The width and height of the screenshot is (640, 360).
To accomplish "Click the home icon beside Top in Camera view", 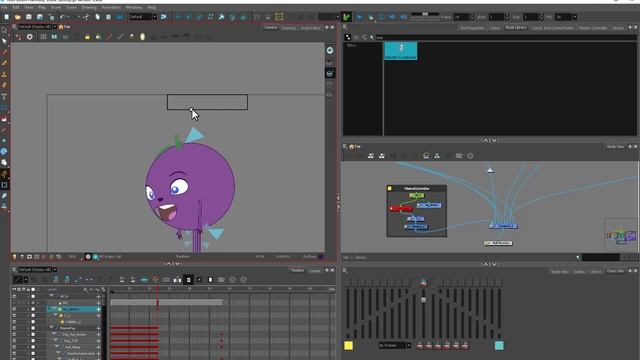I will tap(61, 27).
